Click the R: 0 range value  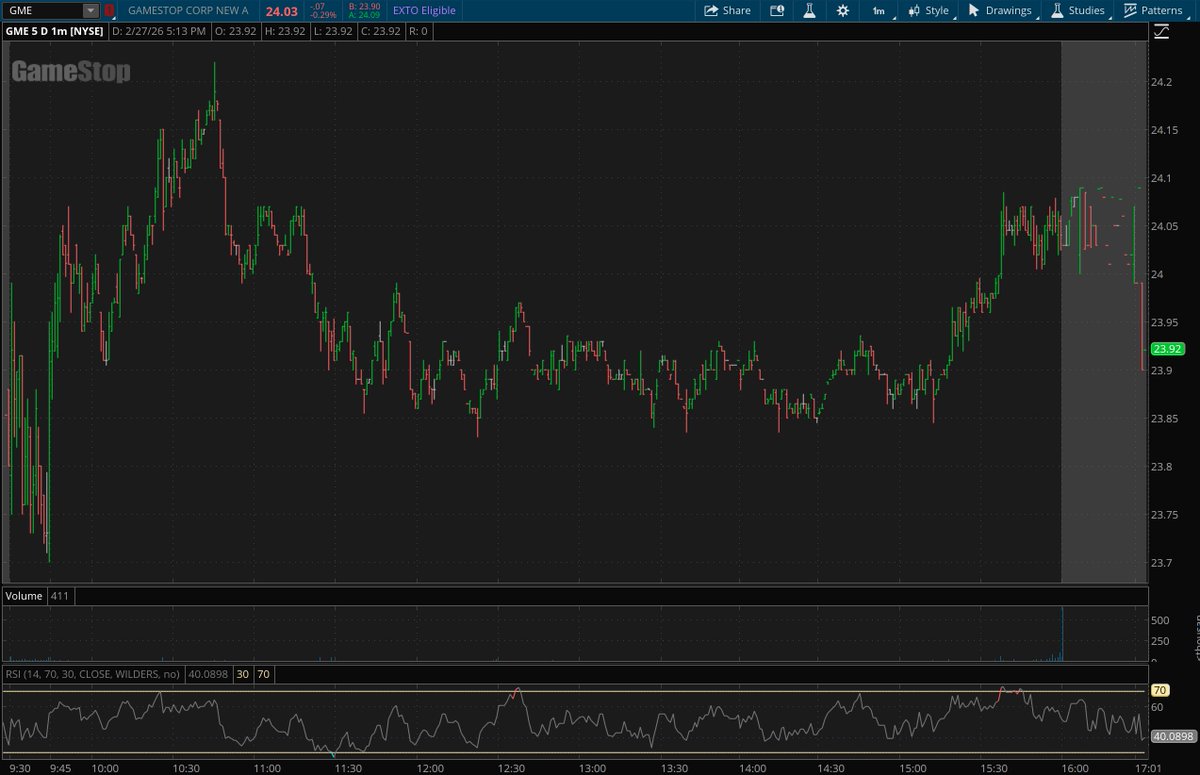click(x=417, y=31)
